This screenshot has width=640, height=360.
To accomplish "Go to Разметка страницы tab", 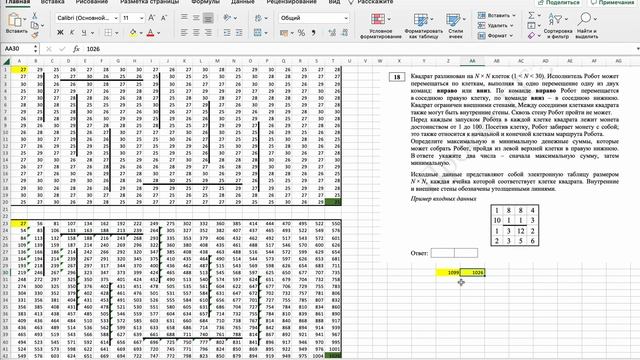I will [149, 2].
